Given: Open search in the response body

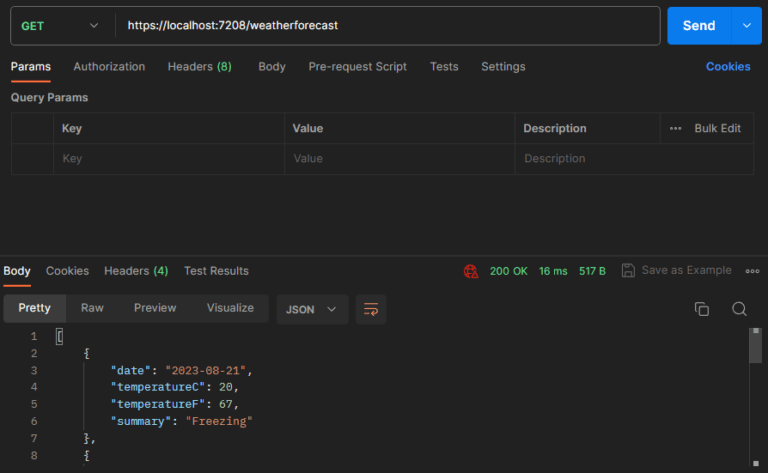Looking at the screenshot, I should pos(739,309).
